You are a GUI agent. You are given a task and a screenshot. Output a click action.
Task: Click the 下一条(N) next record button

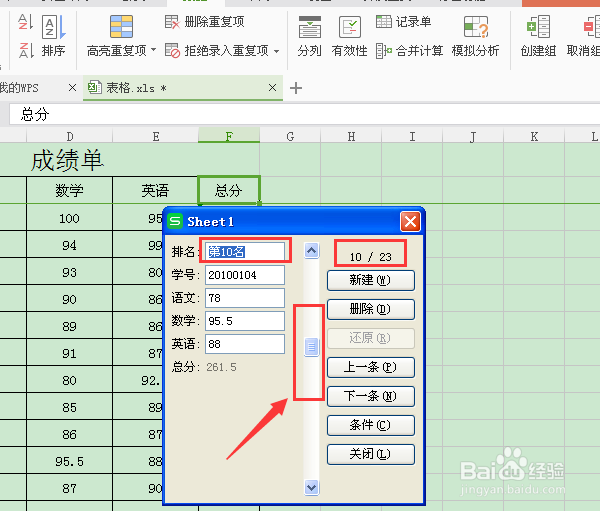pyautogui.click(x=370, y=396)
